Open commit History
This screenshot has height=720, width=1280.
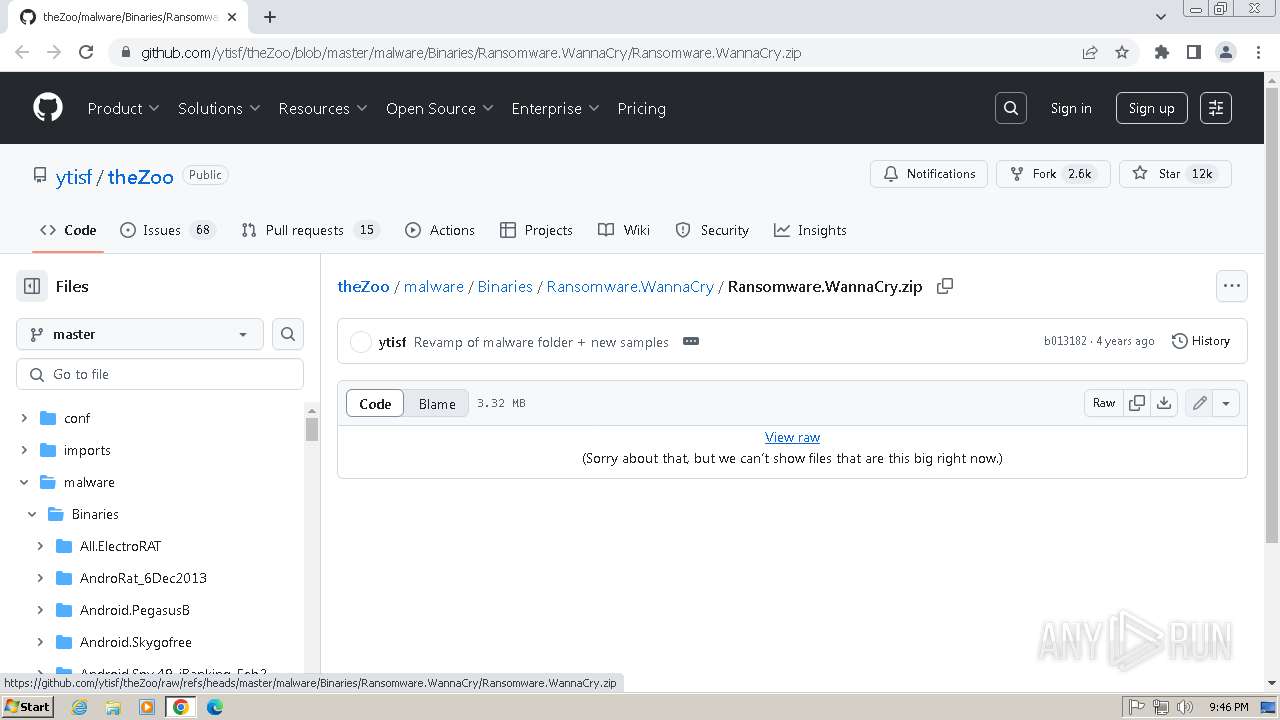[x=1201, y=341]
